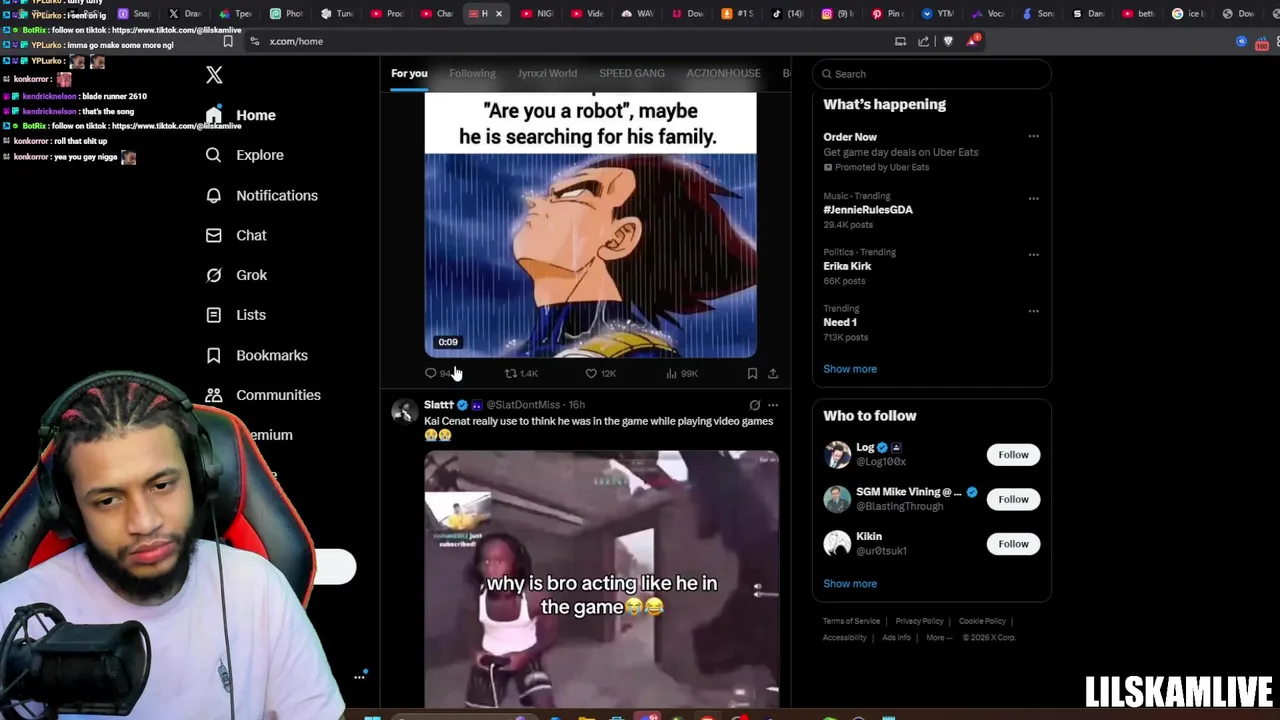Open Notifications in the sidebar
This screenshot has height=720, width=1280.
click(x=262, y=195)
